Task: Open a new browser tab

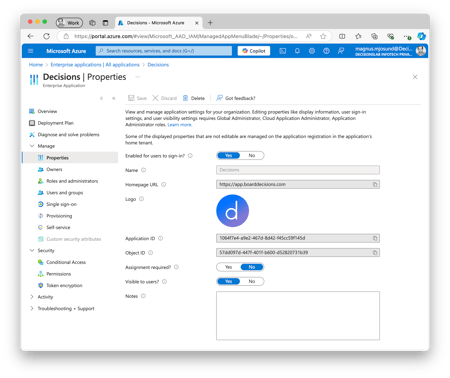Action: coord(210,23)
